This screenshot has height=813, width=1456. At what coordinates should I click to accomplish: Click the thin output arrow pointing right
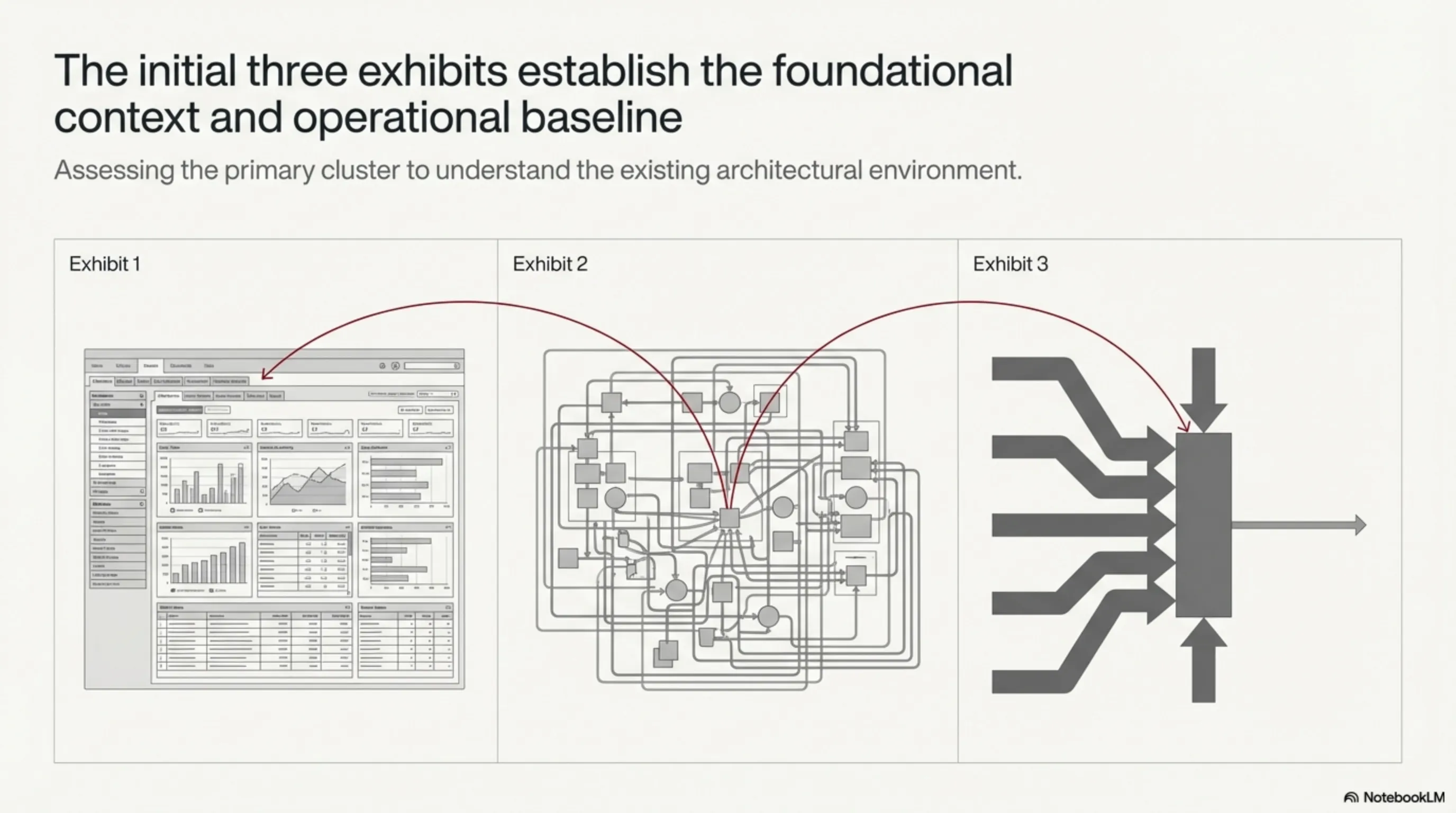[1299, 525]
